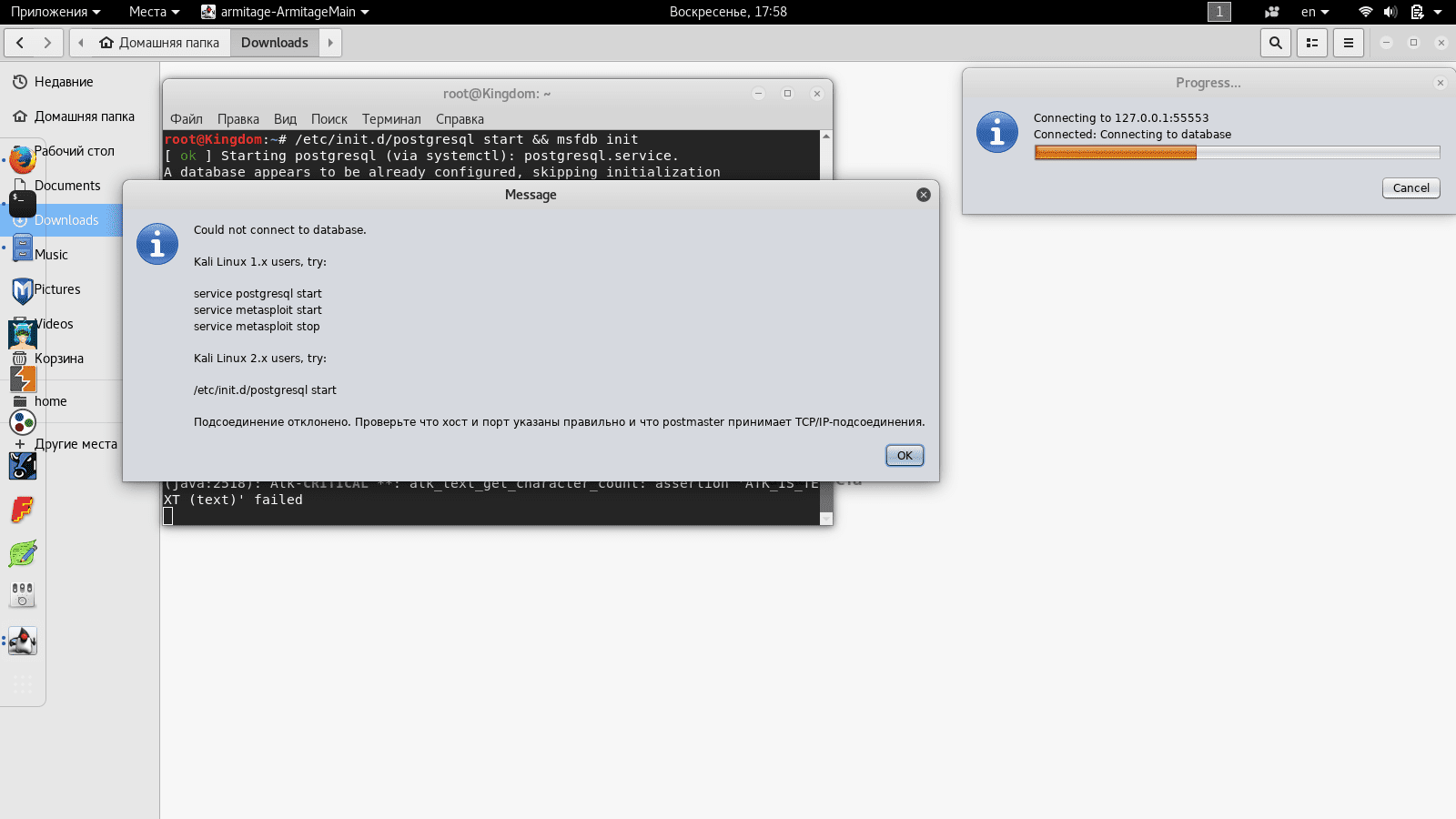Open Faraday red F dock icon

coord(22,510)
